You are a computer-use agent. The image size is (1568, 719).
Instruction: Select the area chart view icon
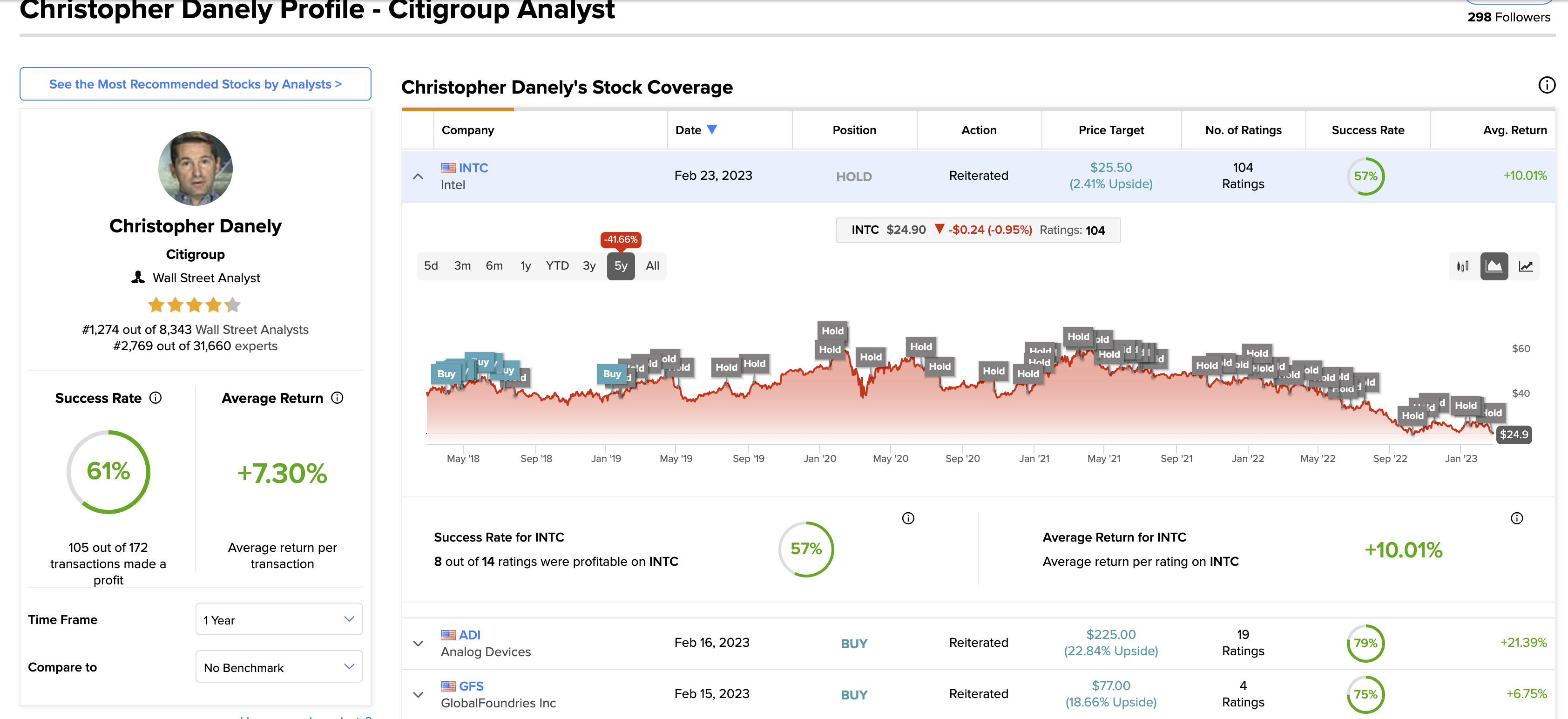[x=1494, y=266]
